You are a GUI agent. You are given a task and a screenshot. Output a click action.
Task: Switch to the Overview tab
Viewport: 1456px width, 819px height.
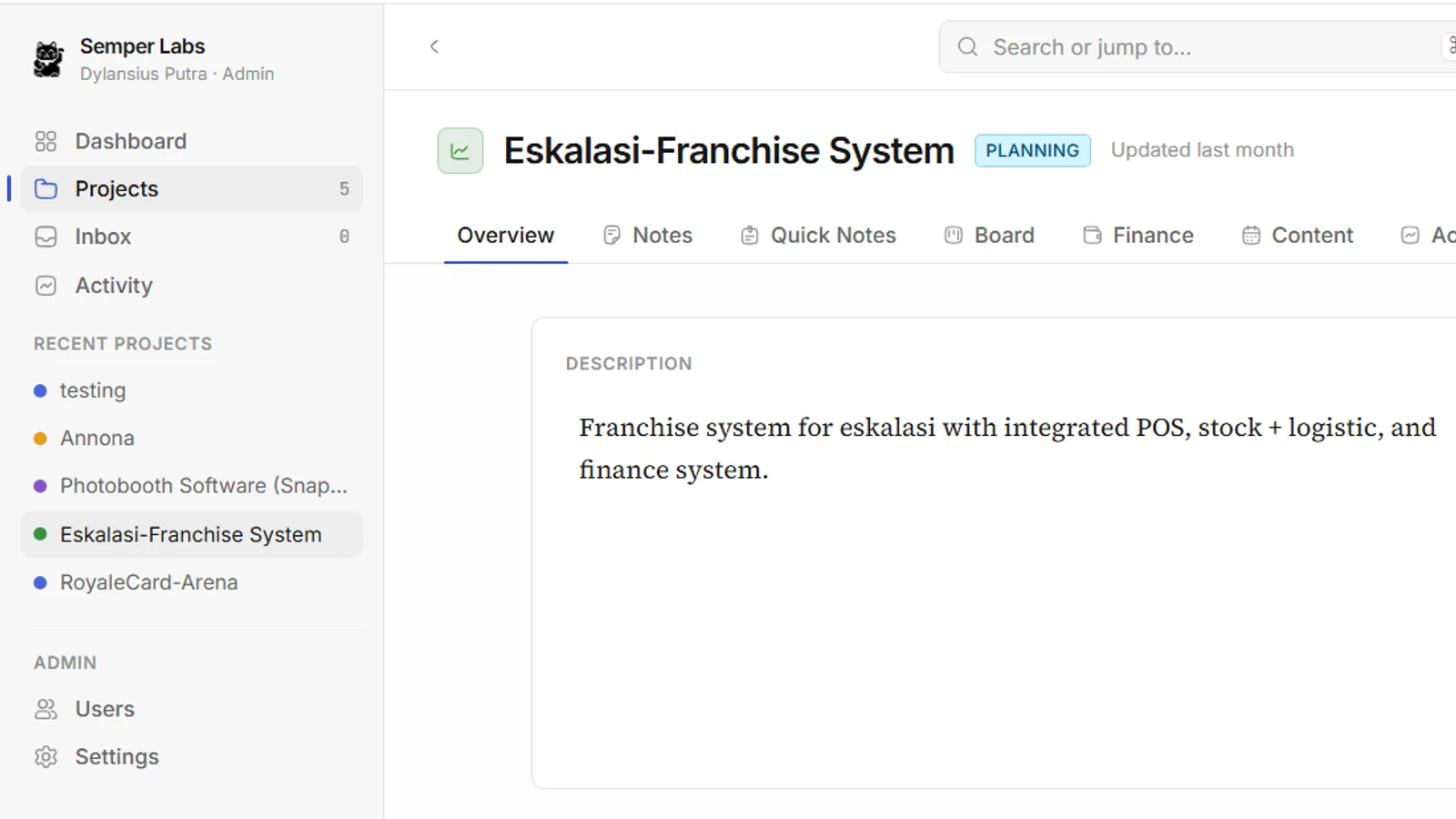tap(506, 236)
